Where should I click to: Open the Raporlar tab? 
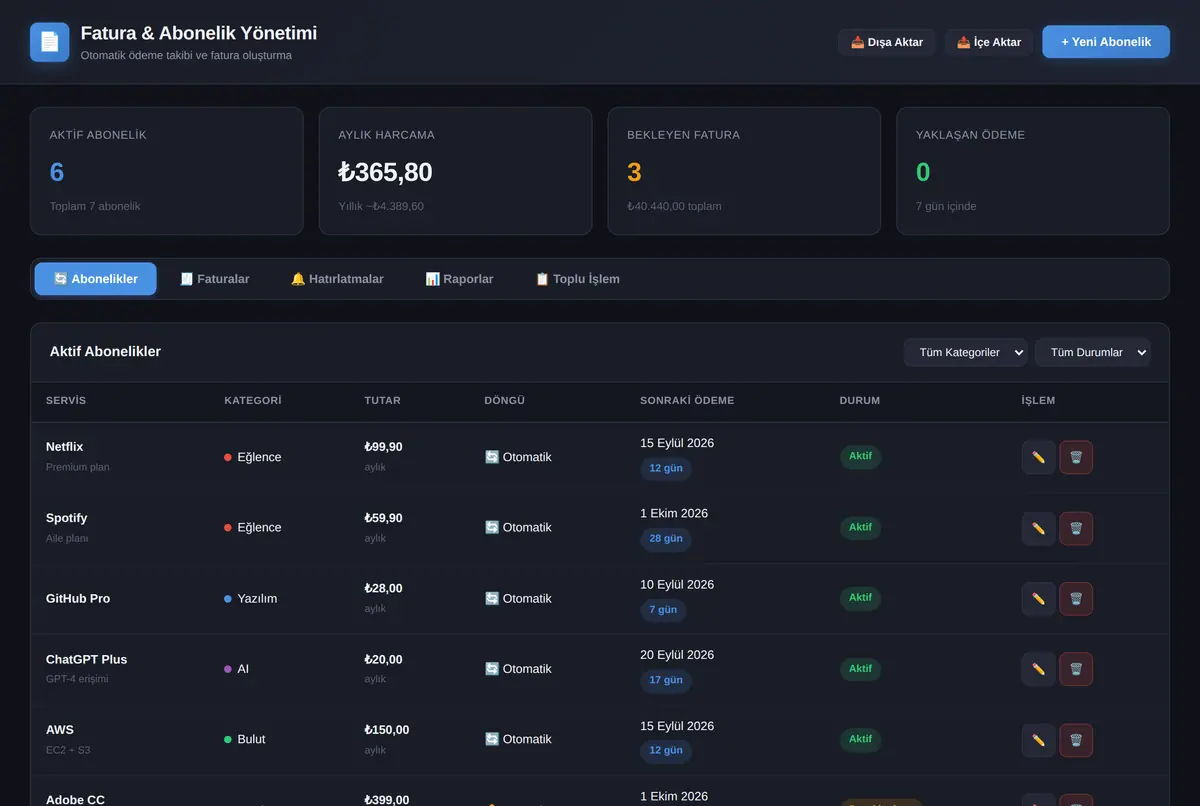459,279
